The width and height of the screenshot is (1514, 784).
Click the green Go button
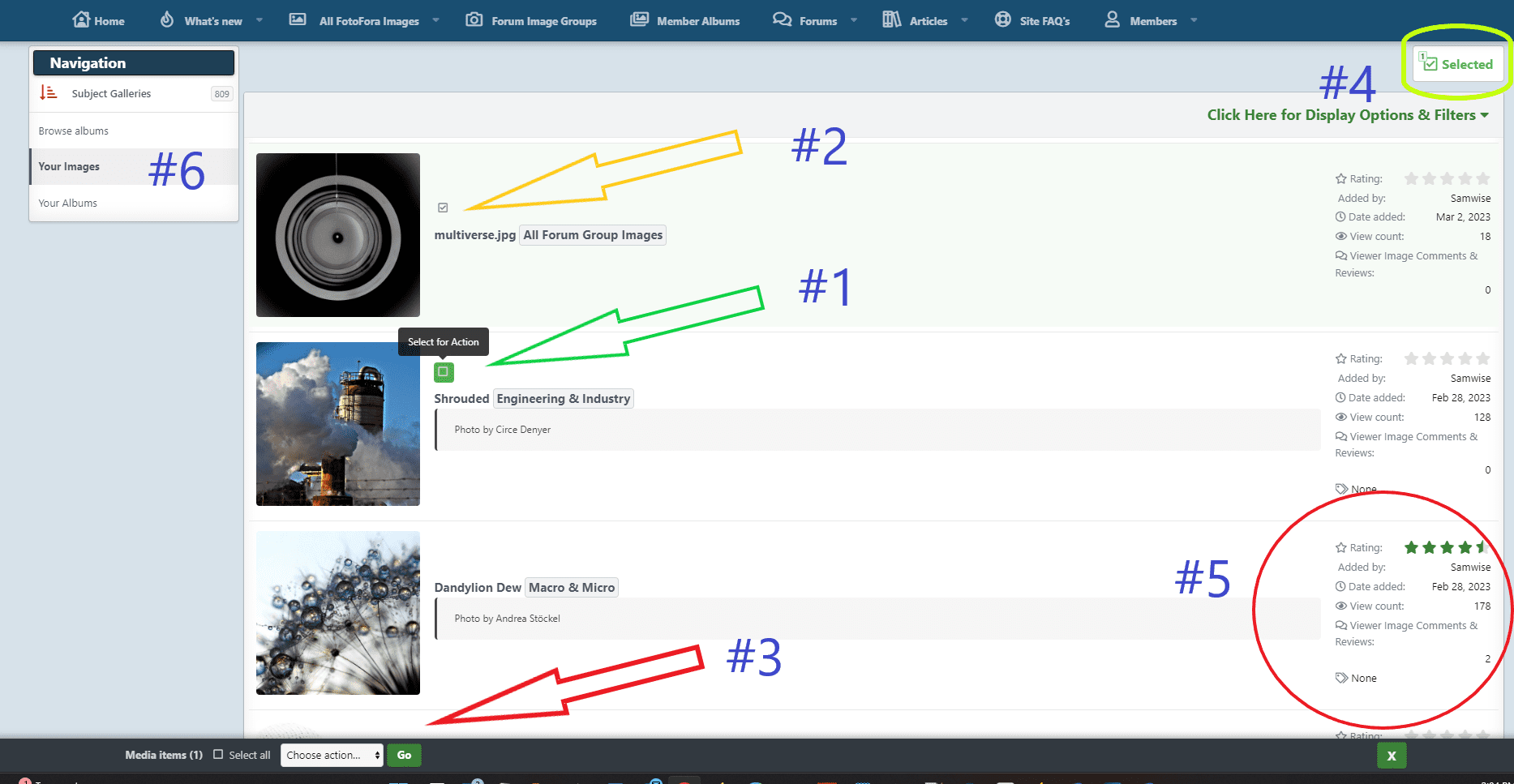tap(404, 755)
